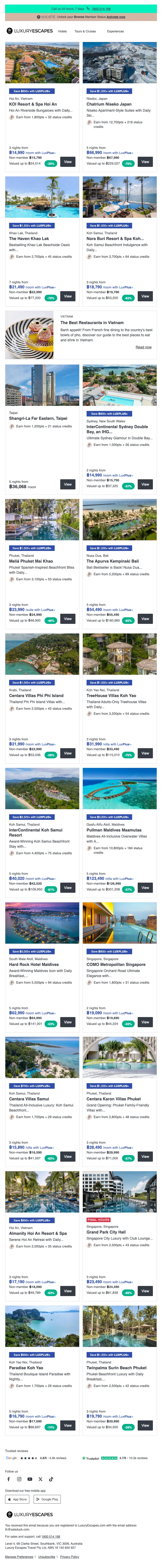Tap the App Store download button

click(18, 1499)
